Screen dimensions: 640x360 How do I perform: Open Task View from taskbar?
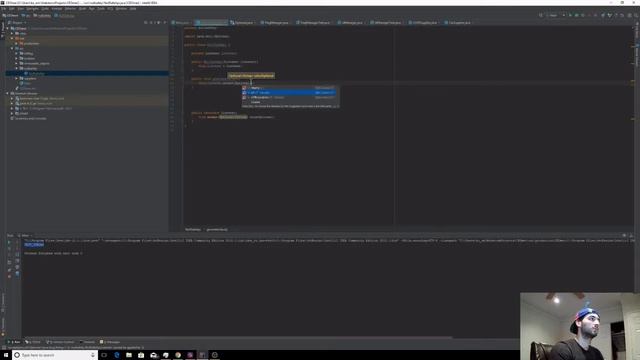point(104,355)
